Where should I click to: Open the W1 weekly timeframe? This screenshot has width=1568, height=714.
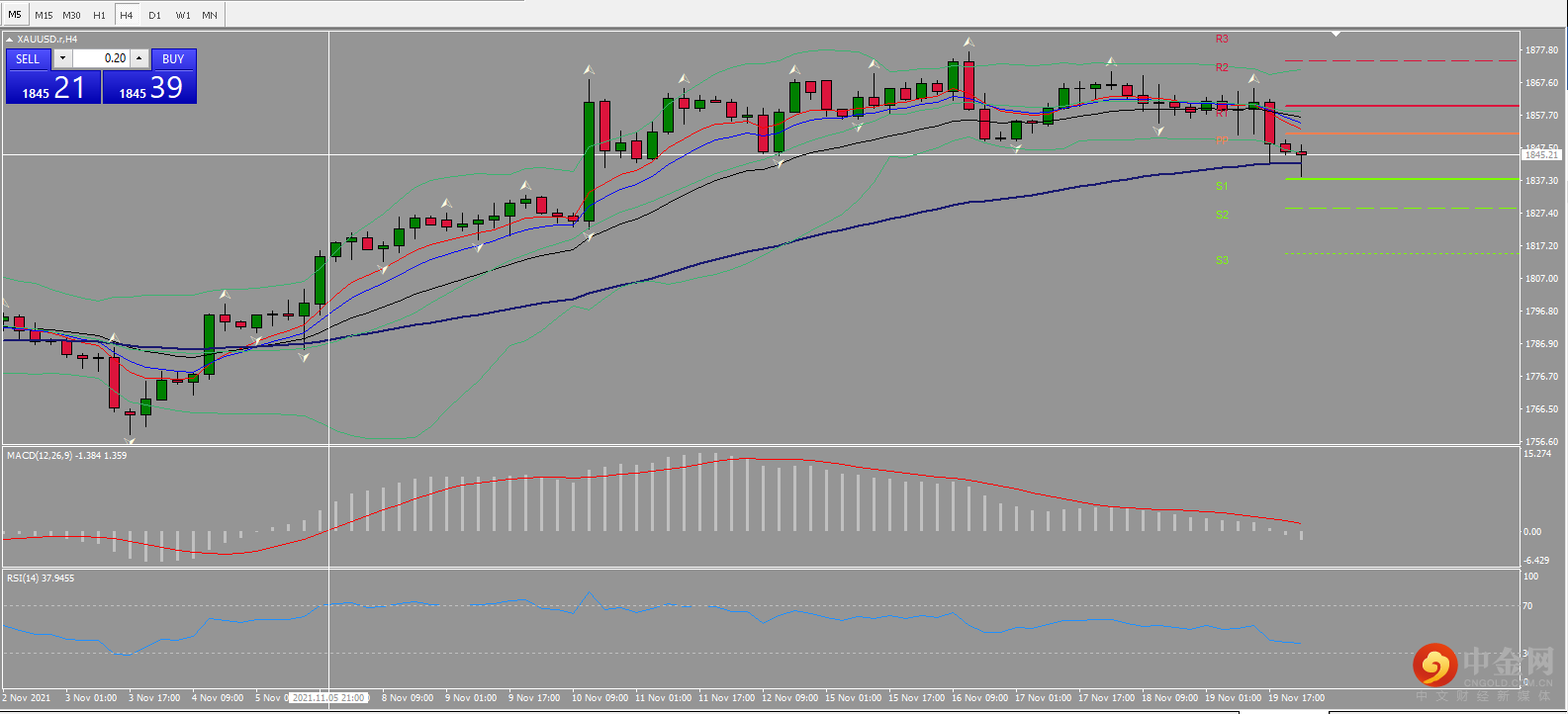click(x=183, y=16)
